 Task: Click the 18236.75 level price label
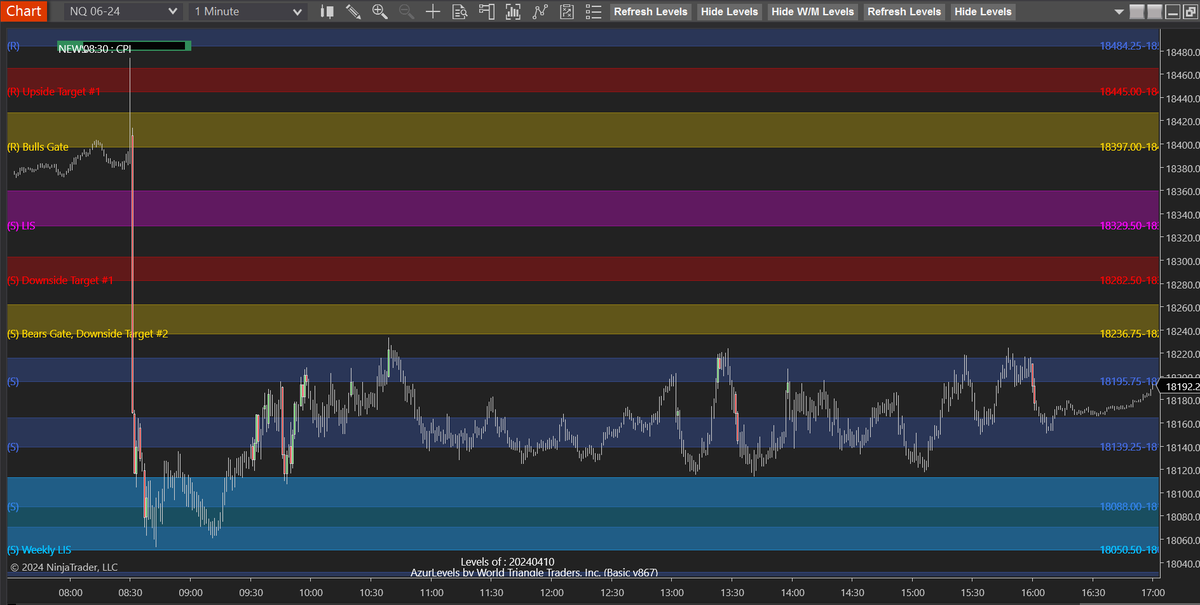1128,333
